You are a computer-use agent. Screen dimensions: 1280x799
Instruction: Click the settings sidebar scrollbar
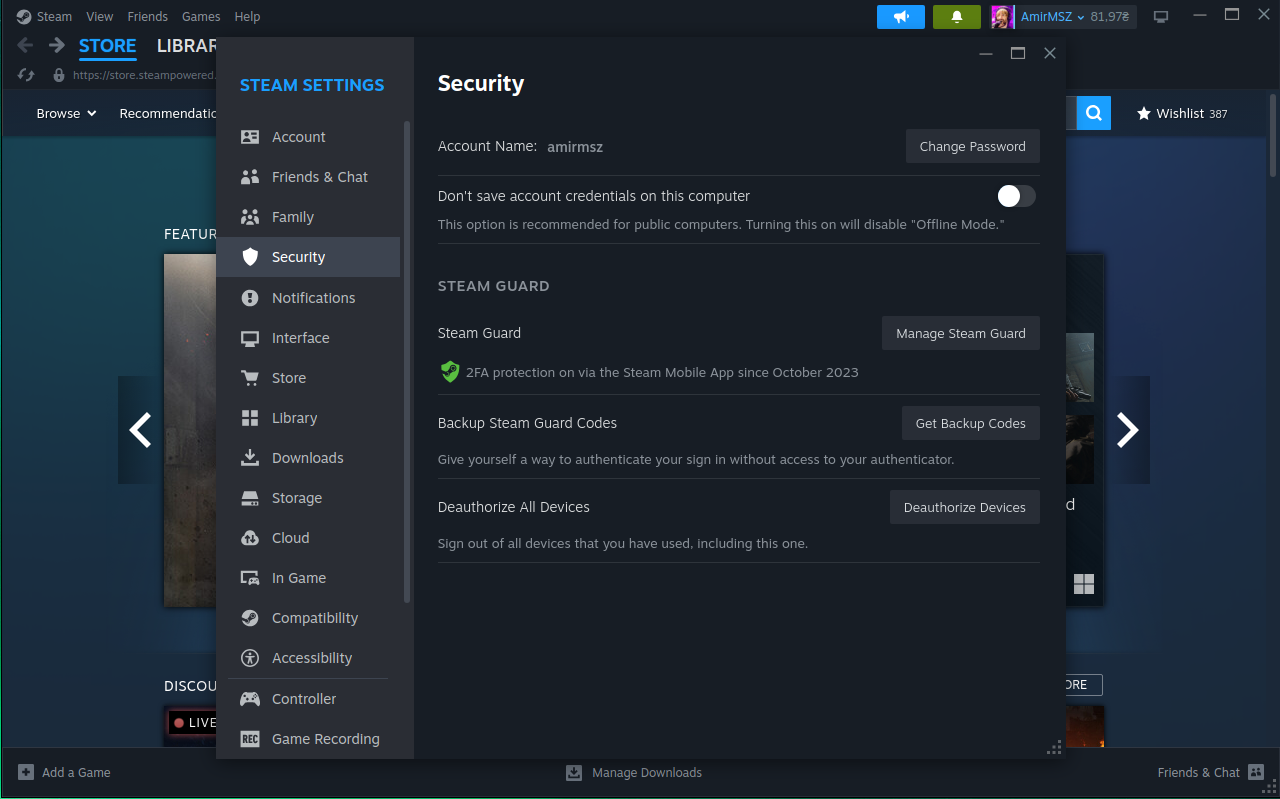(407, 360)
